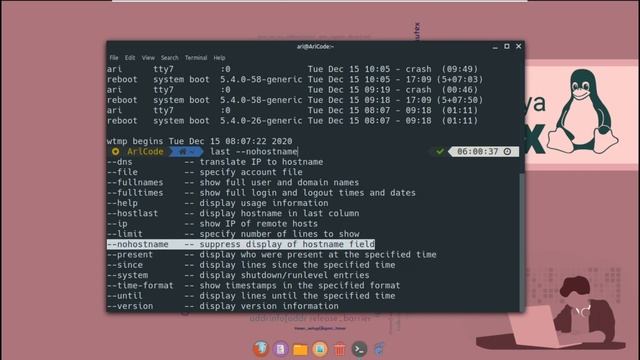Open the yellow Files folder in the dock

click(x=300, y=349)
